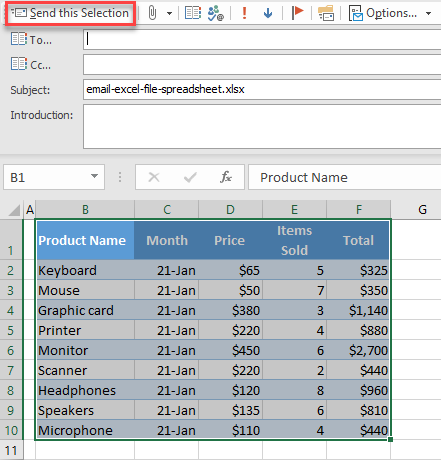Expand the toolbar overflow arrow after Options
The height and width of the screenshot is (460, 441).
click(x=428, y=14)
